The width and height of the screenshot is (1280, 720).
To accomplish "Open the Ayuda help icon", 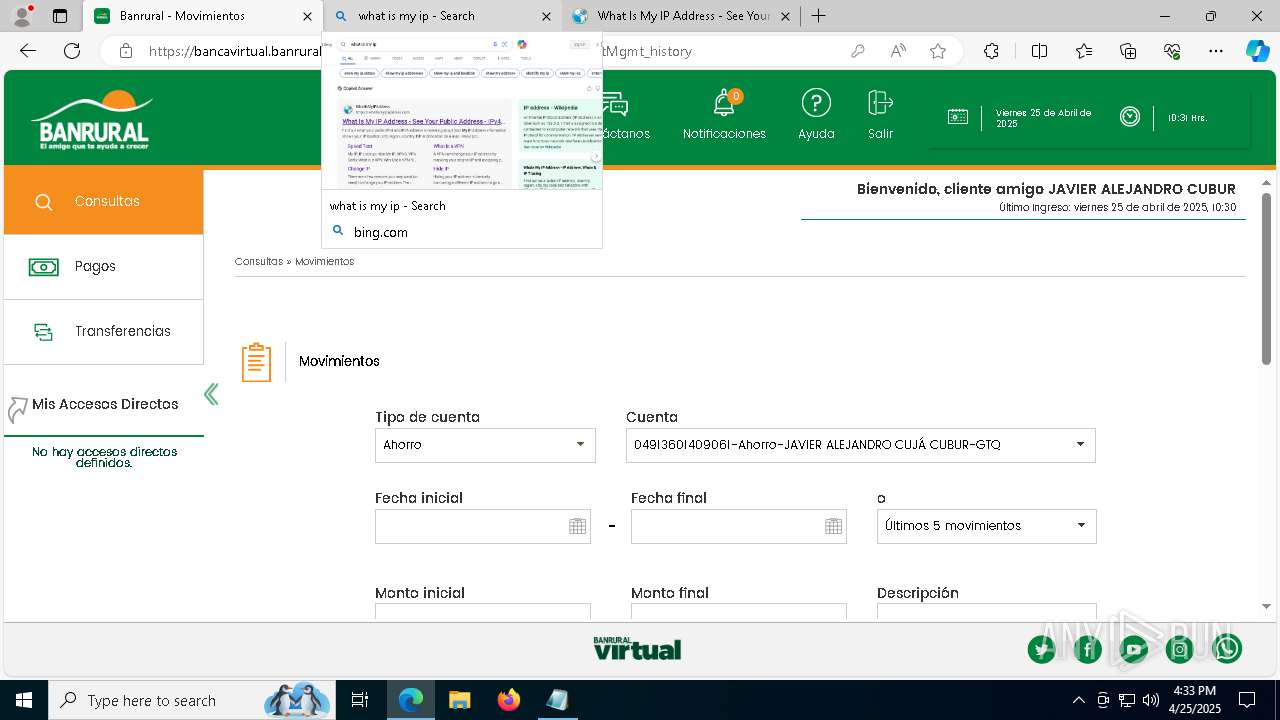I will pos(816,103).
